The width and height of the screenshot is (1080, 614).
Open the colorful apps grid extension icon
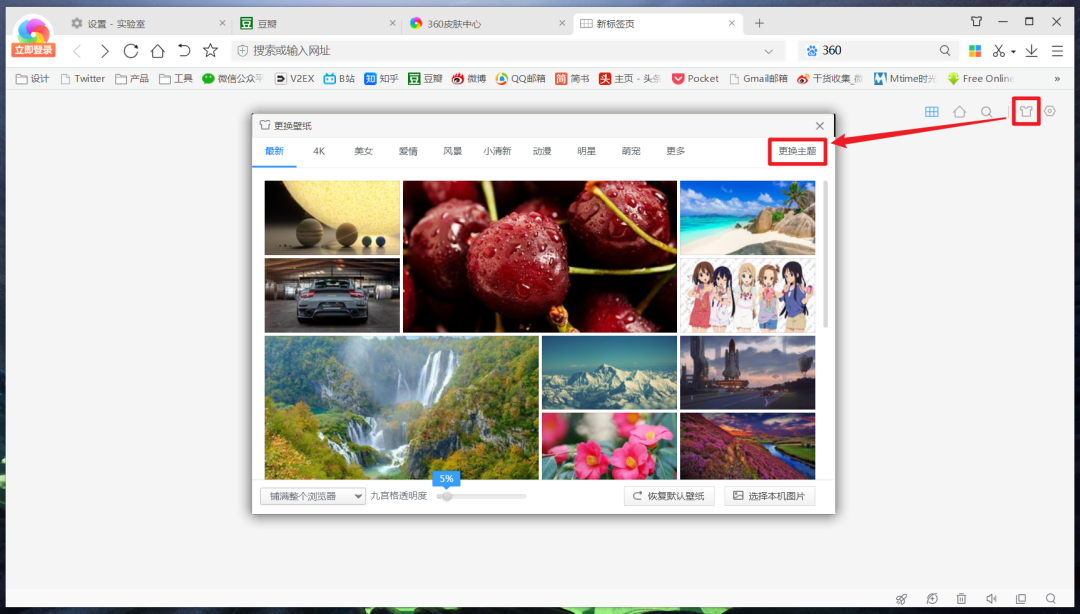(975, 50)
